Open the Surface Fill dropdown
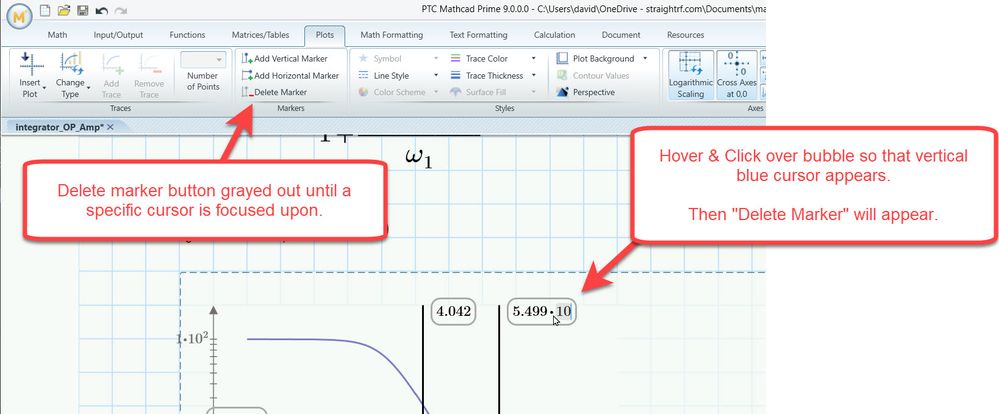 (533, 92)
